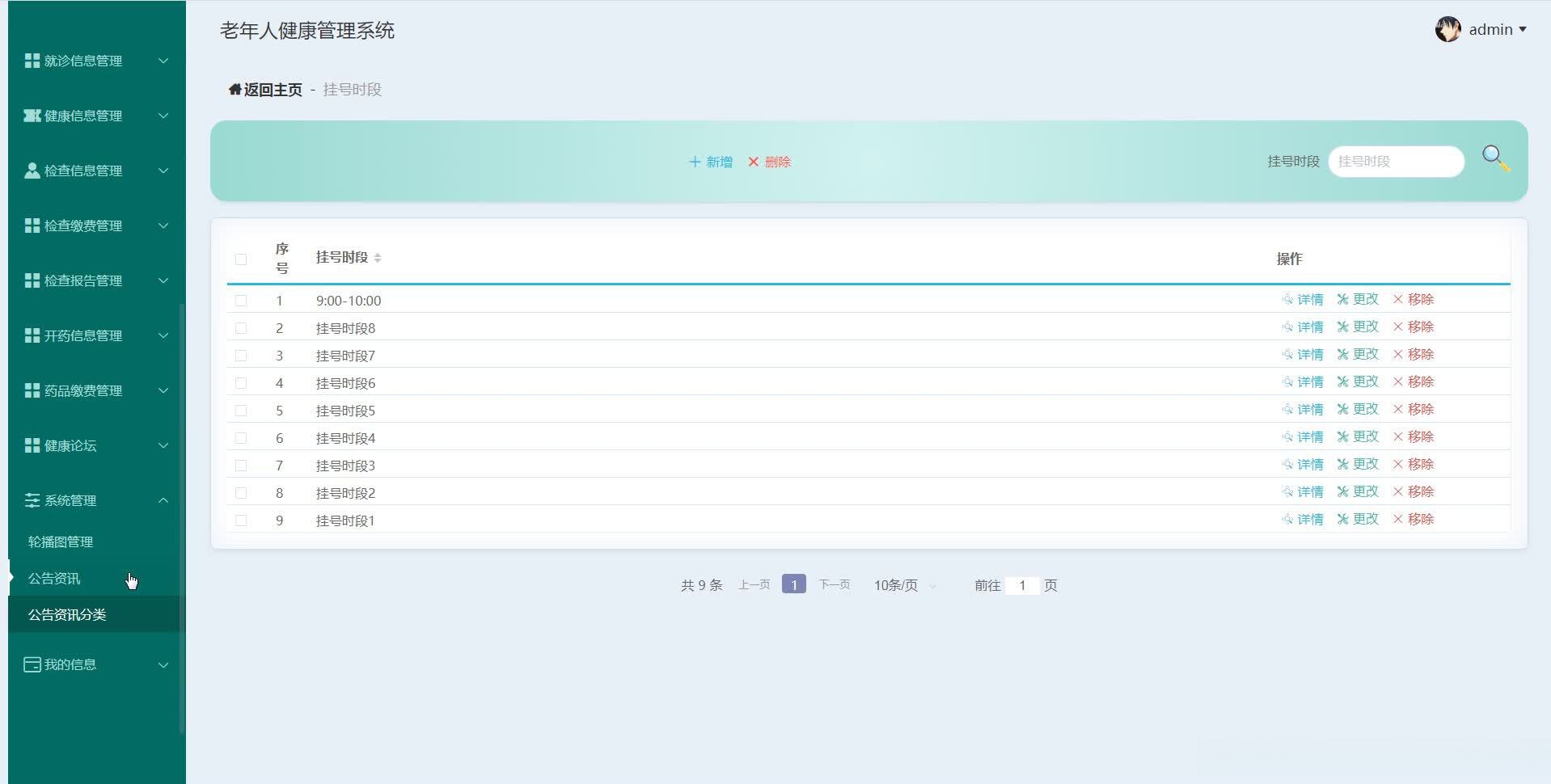1551x784 pixels.
Task: Click the 更改 edit icon for 挂号时段8
Action: click(x=1342, y=327)
